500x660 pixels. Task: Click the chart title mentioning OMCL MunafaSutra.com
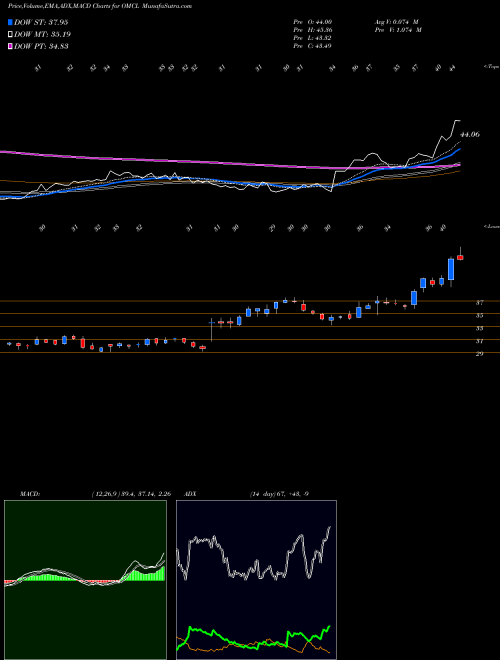click(x=100, y=6)
